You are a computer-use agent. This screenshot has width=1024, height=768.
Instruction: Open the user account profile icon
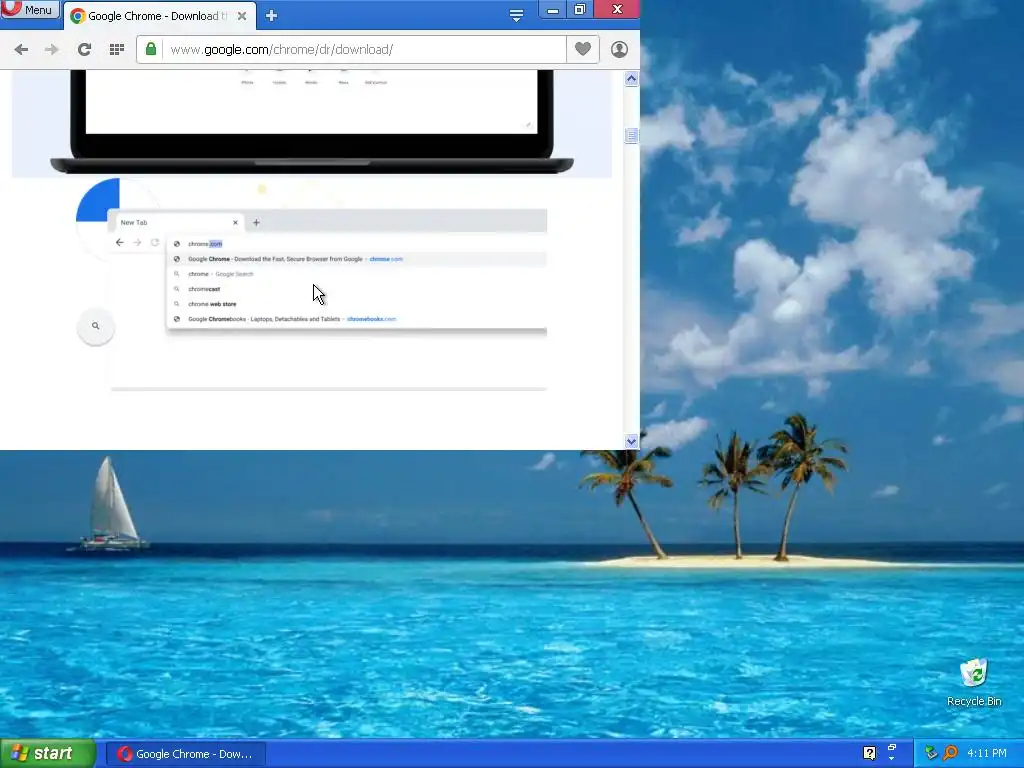tap(619, 50)
